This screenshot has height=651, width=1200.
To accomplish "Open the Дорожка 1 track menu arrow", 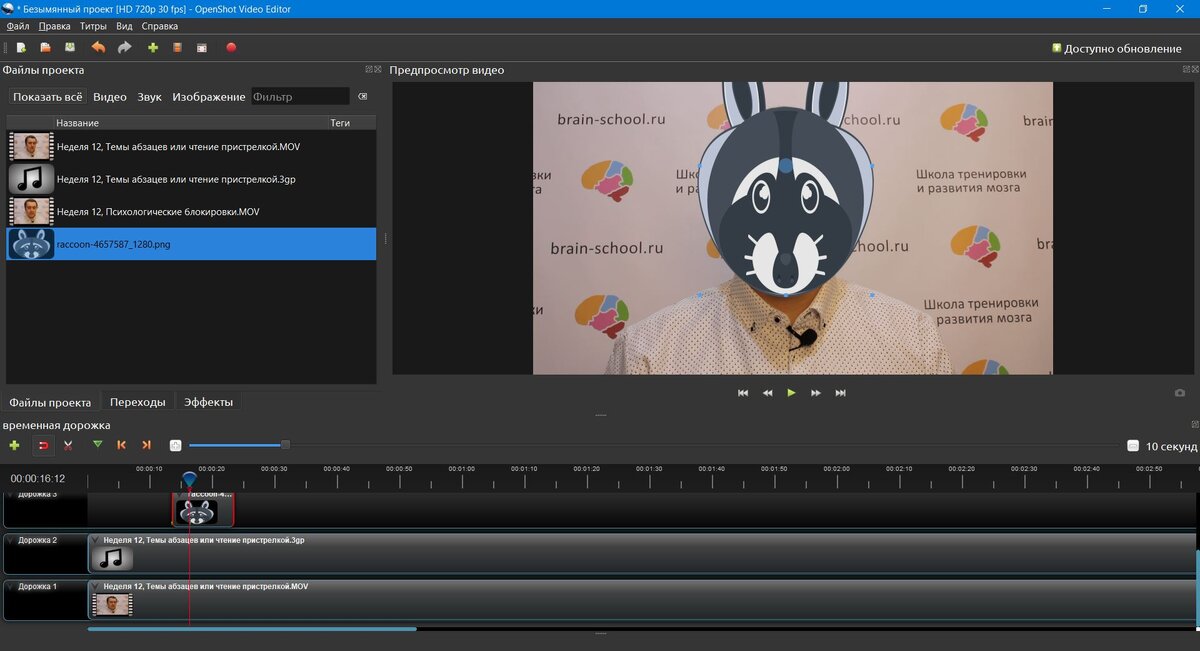I will pyautogui.click(x=10, y=586).
